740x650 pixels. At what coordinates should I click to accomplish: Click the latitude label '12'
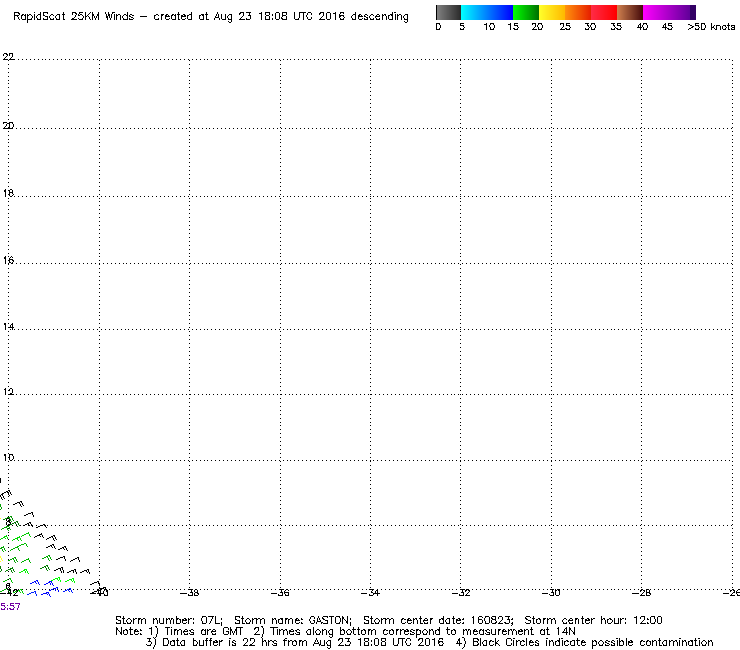[8, 392]
